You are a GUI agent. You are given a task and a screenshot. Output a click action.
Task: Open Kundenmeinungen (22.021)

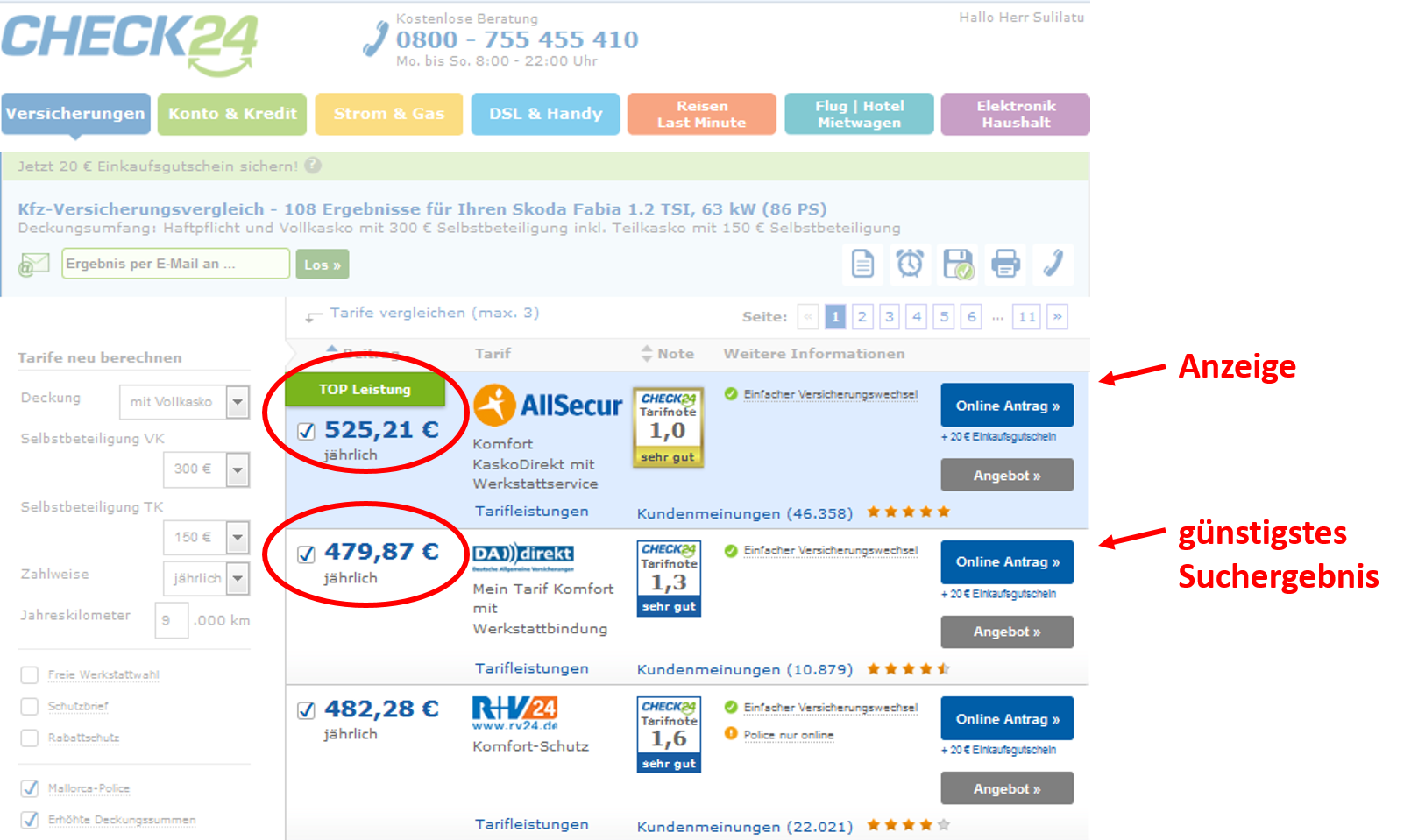point(745,826)
